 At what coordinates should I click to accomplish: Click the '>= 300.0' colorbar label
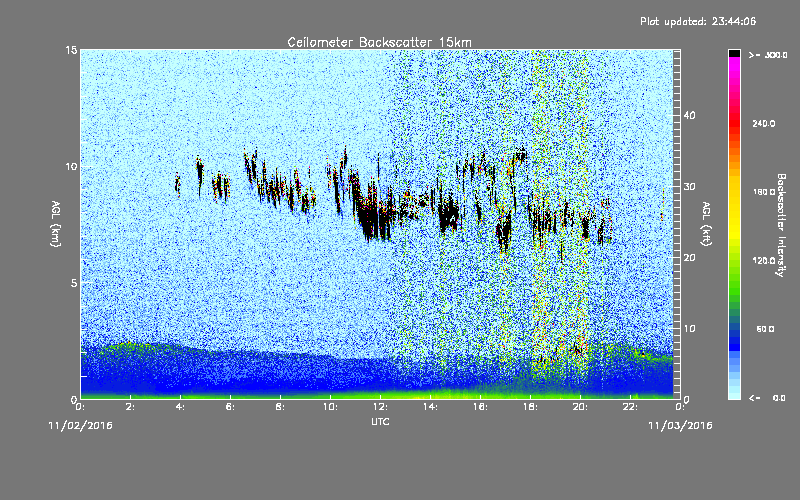768,55
